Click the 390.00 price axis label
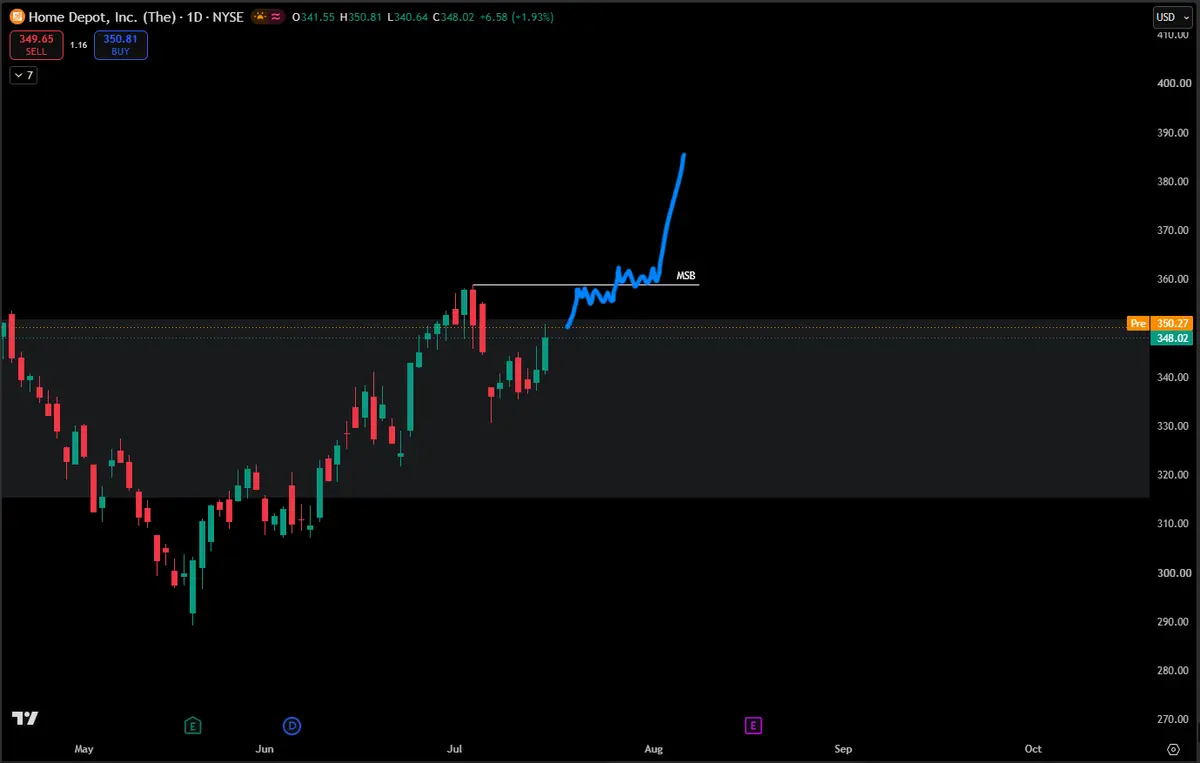 click(x=1173, y=133)
